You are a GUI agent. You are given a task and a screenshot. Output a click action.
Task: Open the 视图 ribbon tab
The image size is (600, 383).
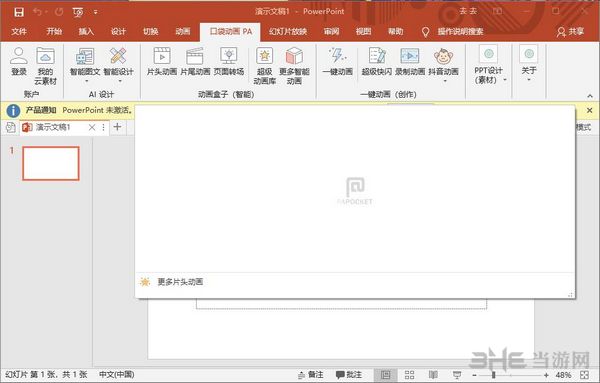[364, 31]
